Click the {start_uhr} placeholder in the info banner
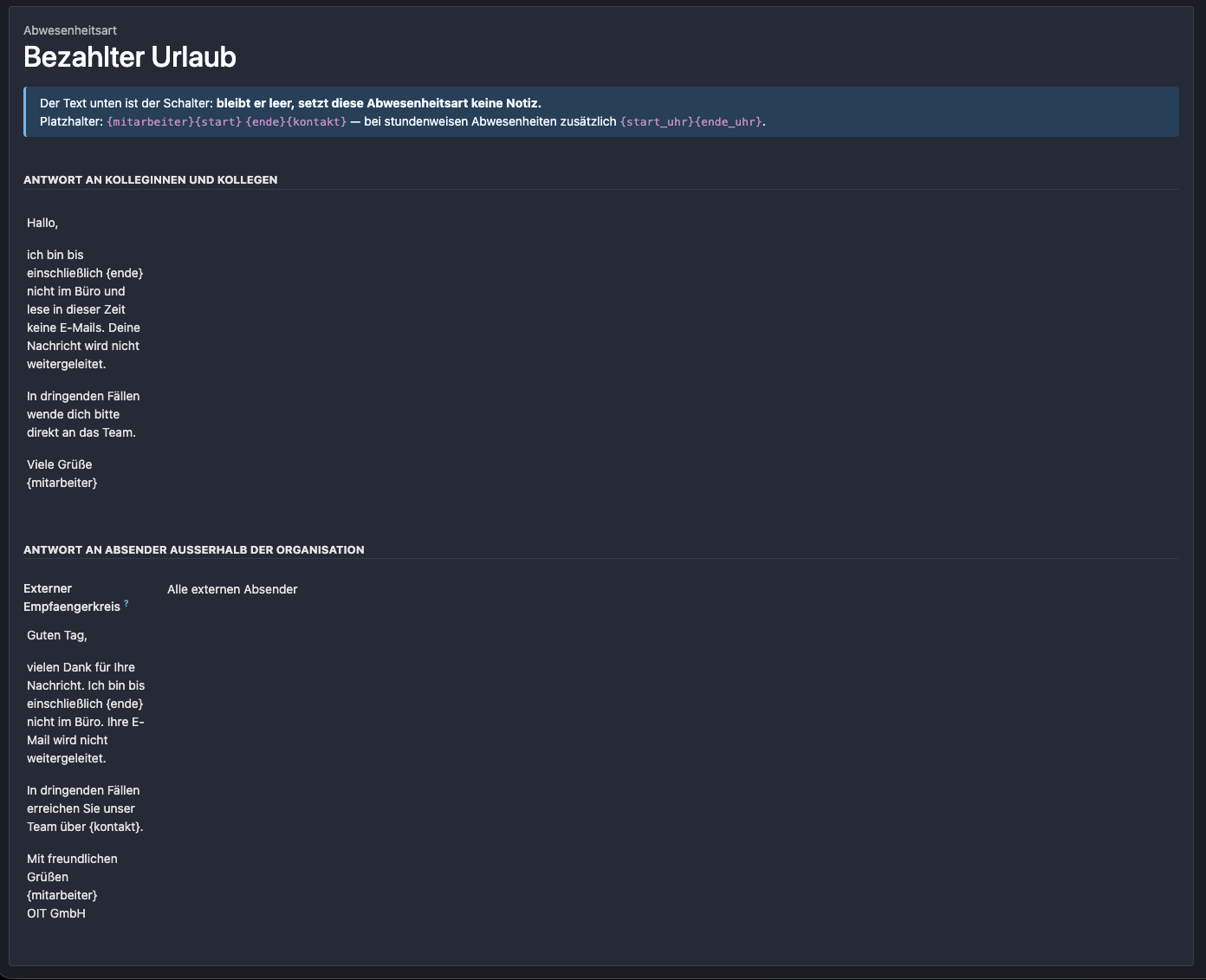Viewport: 1206px width, 980px height. pyautogui.click(x=657, y=121)
